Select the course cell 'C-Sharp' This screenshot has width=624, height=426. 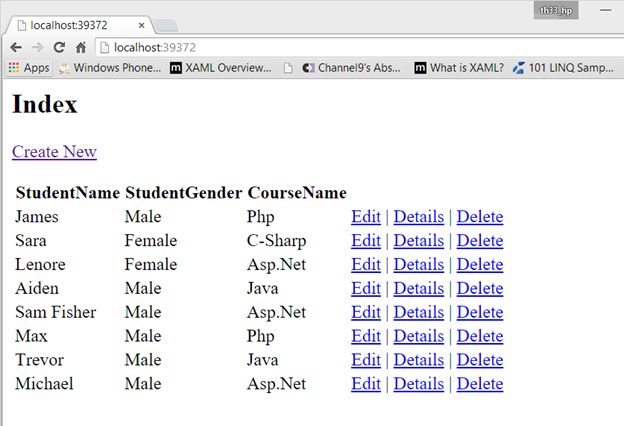coord(277,241)
